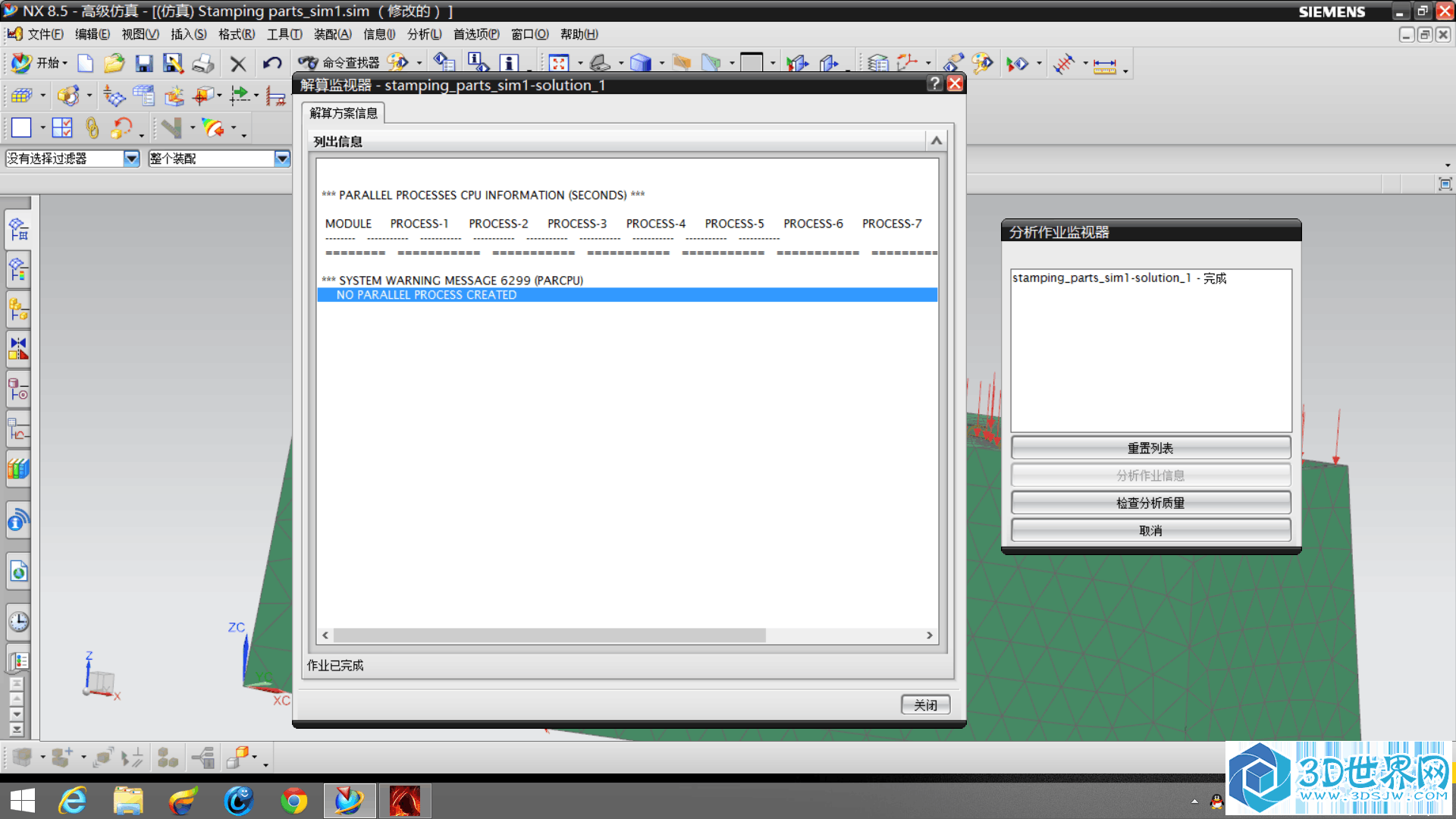Click the left arrow of log scrollbar
The height and width of the screenshot is (819, 1456).
(325, 635)
